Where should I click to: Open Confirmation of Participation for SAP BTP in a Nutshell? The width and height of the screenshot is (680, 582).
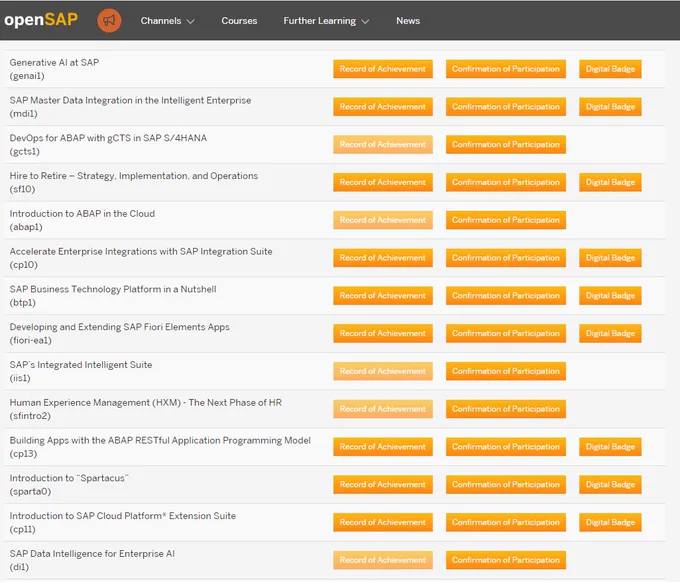pyautogui.click(x=506, y=295)
